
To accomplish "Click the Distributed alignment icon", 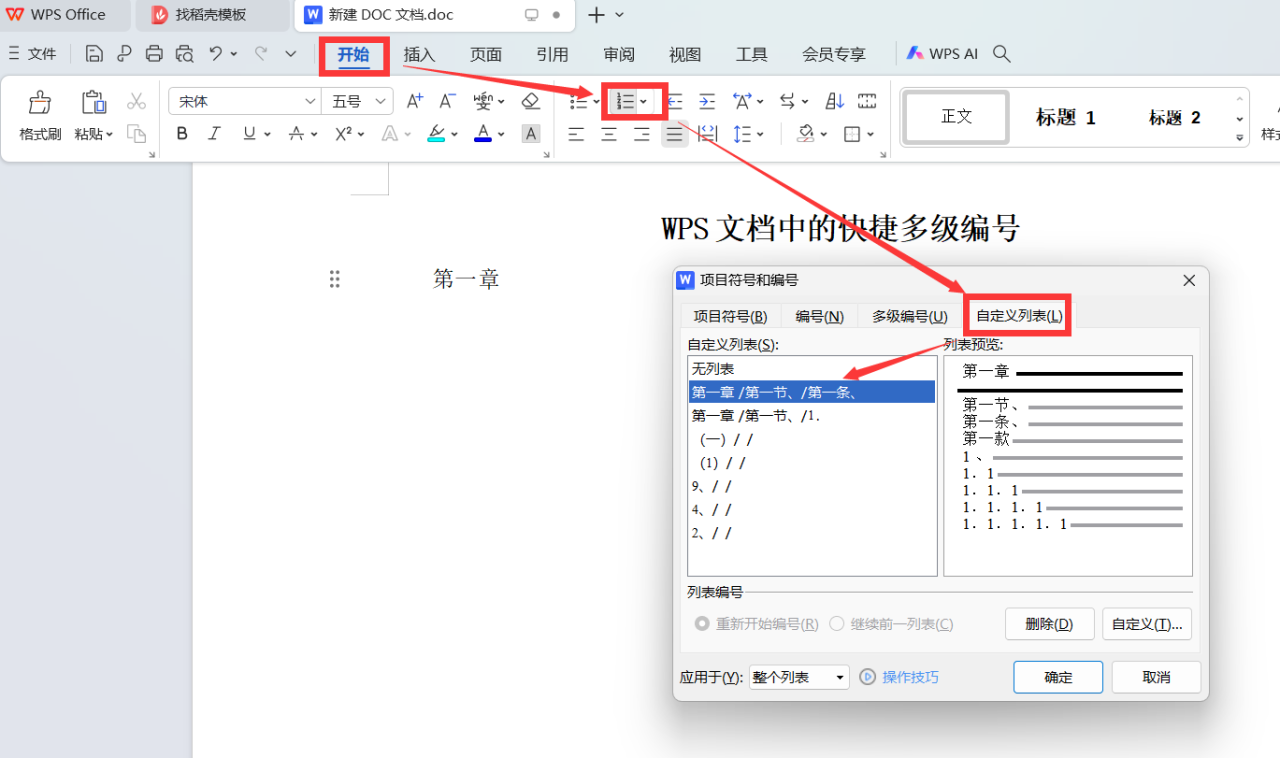I will (x=707, y=134).
